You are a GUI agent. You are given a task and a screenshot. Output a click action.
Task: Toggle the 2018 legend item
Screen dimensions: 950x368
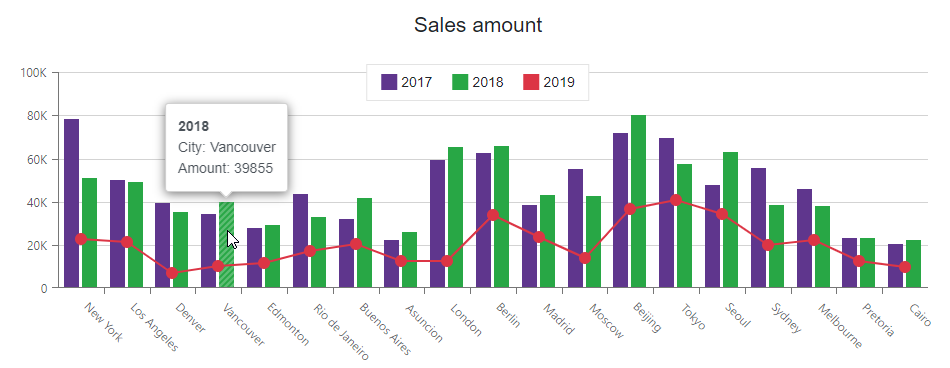tap(477, 82)
